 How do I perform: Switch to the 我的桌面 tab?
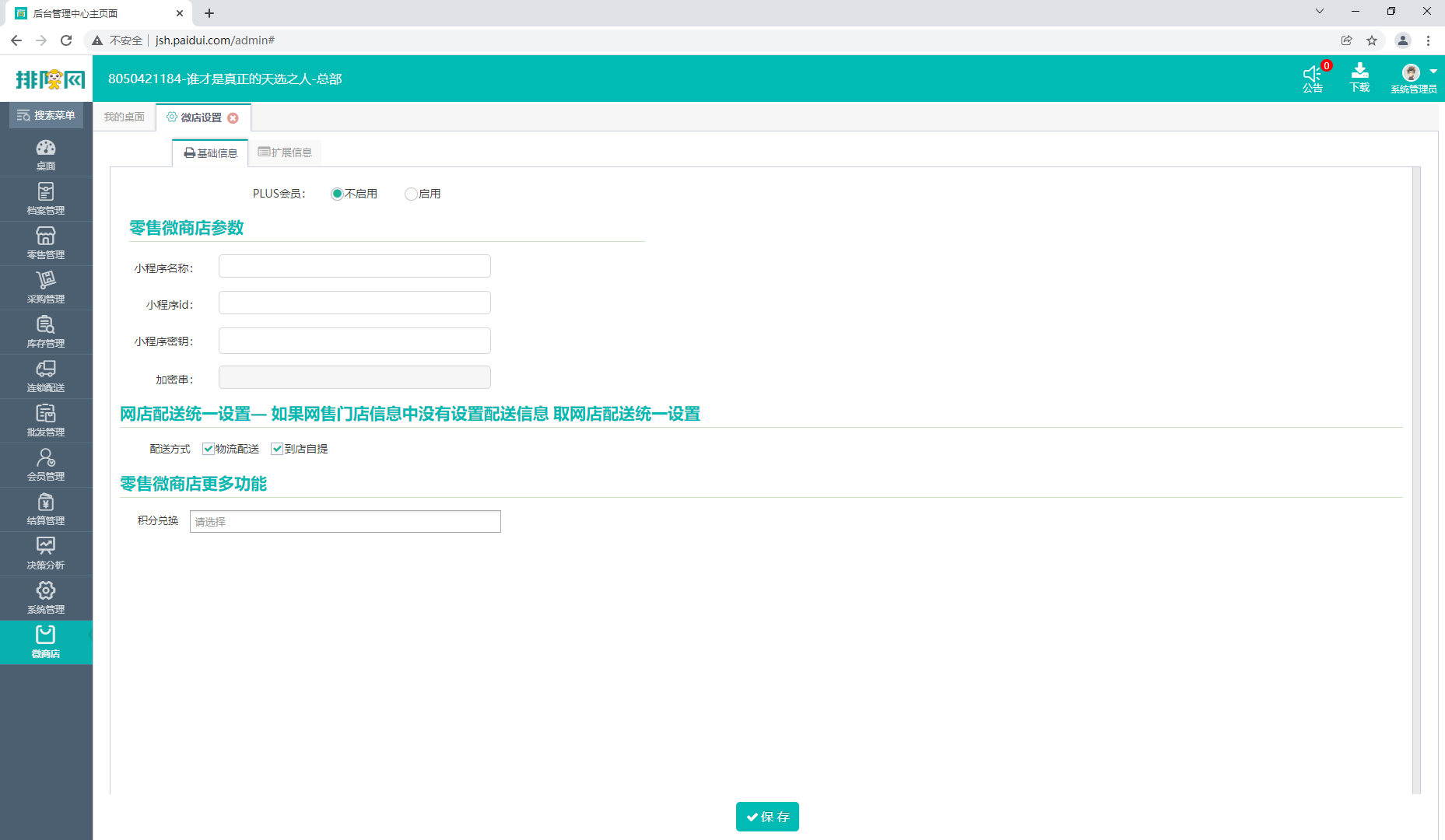click(x=125, y=117)
